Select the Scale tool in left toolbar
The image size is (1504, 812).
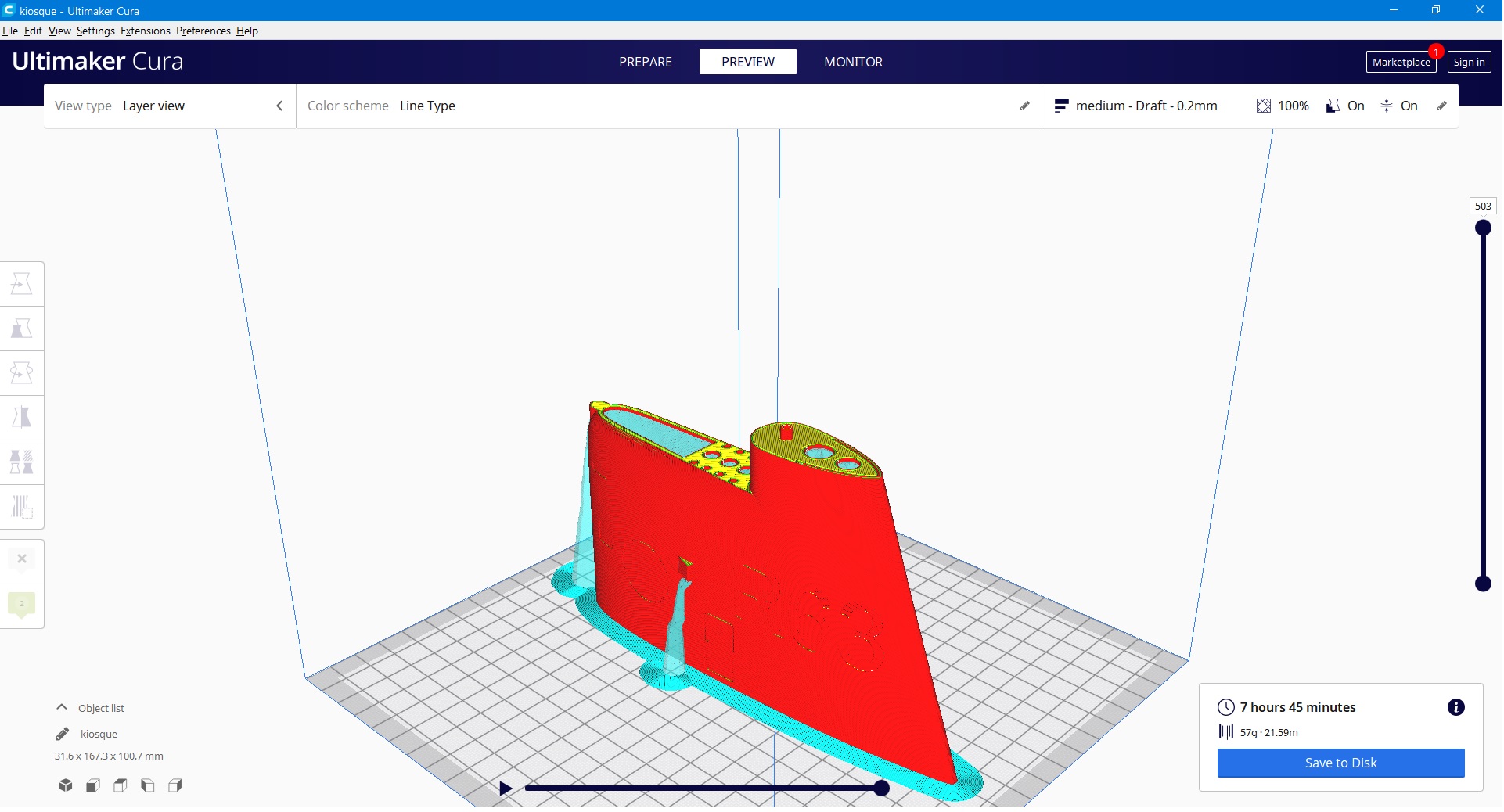(x=22, y=329)
